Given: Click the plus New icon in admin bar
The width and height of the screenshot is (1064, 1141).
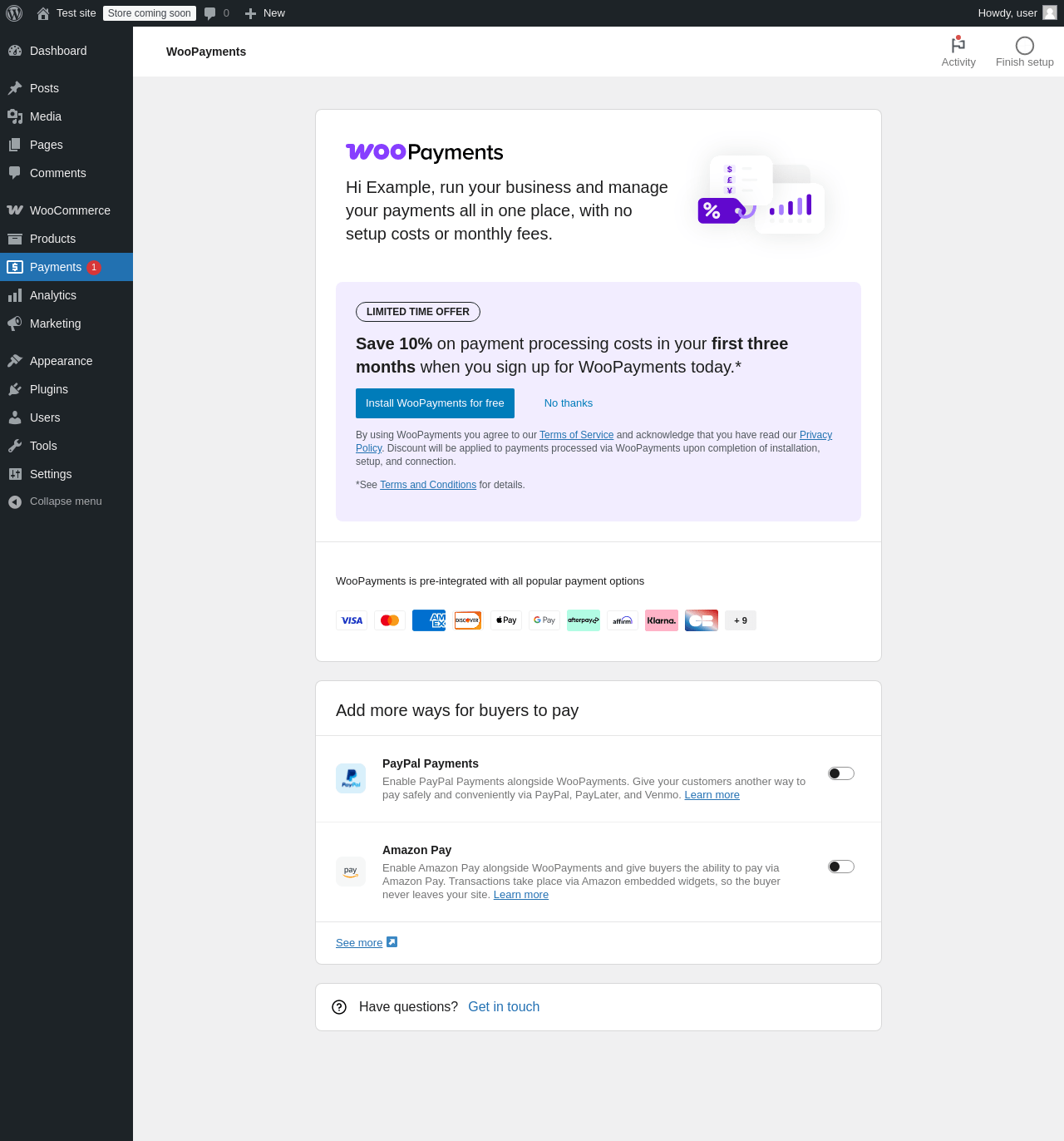Looking at the screenshot, I should (x=250, y=13).
